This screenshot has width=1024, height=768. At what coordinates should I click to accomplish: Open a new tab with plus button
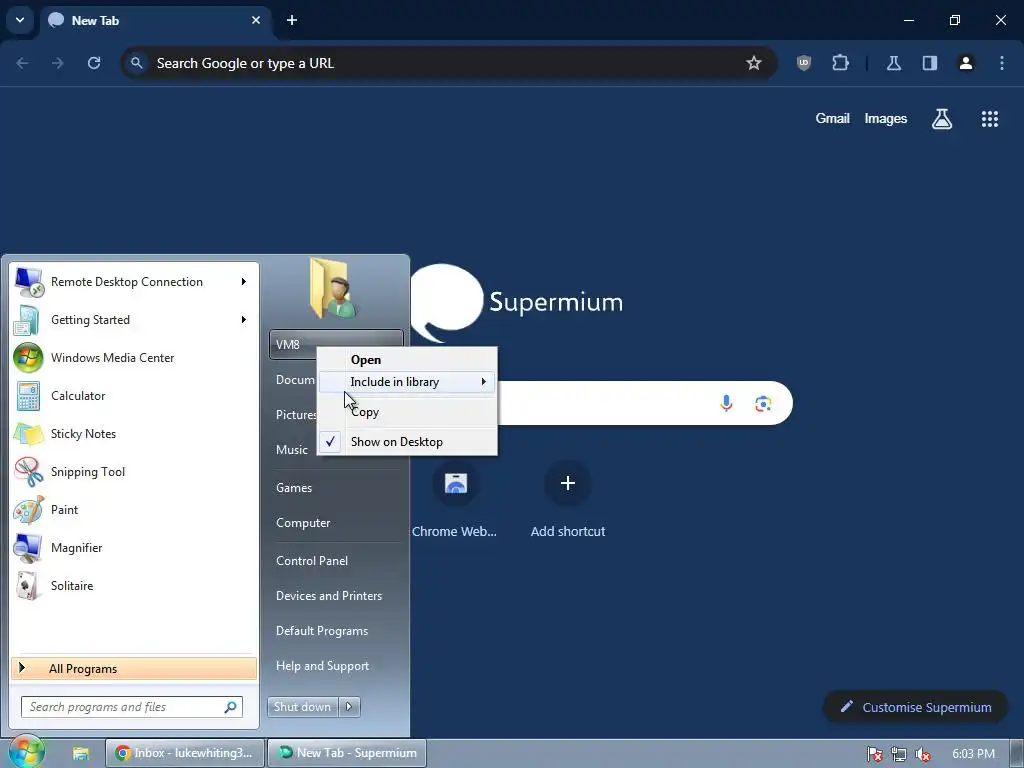292,20
